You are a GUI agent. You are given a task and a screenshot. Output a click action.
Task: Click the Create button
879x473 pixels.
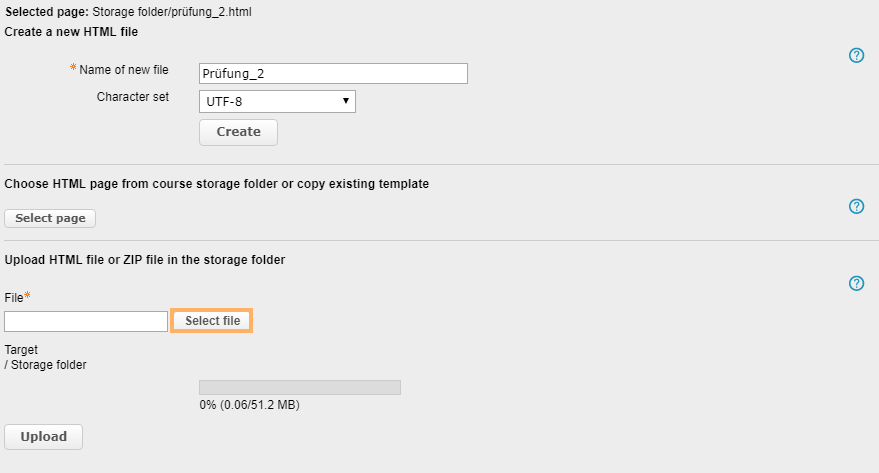pos(238,132)
